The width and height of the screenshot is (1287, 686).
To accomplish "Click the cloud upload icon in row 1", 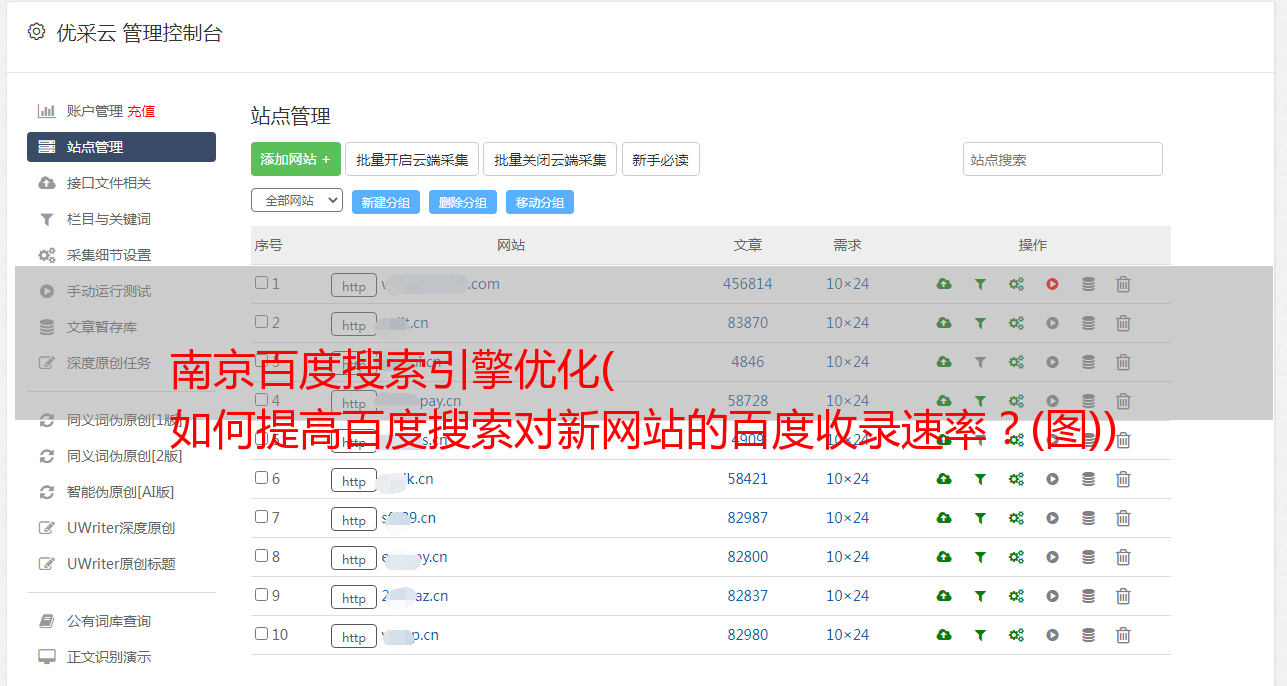I will (x=944, y=284).
